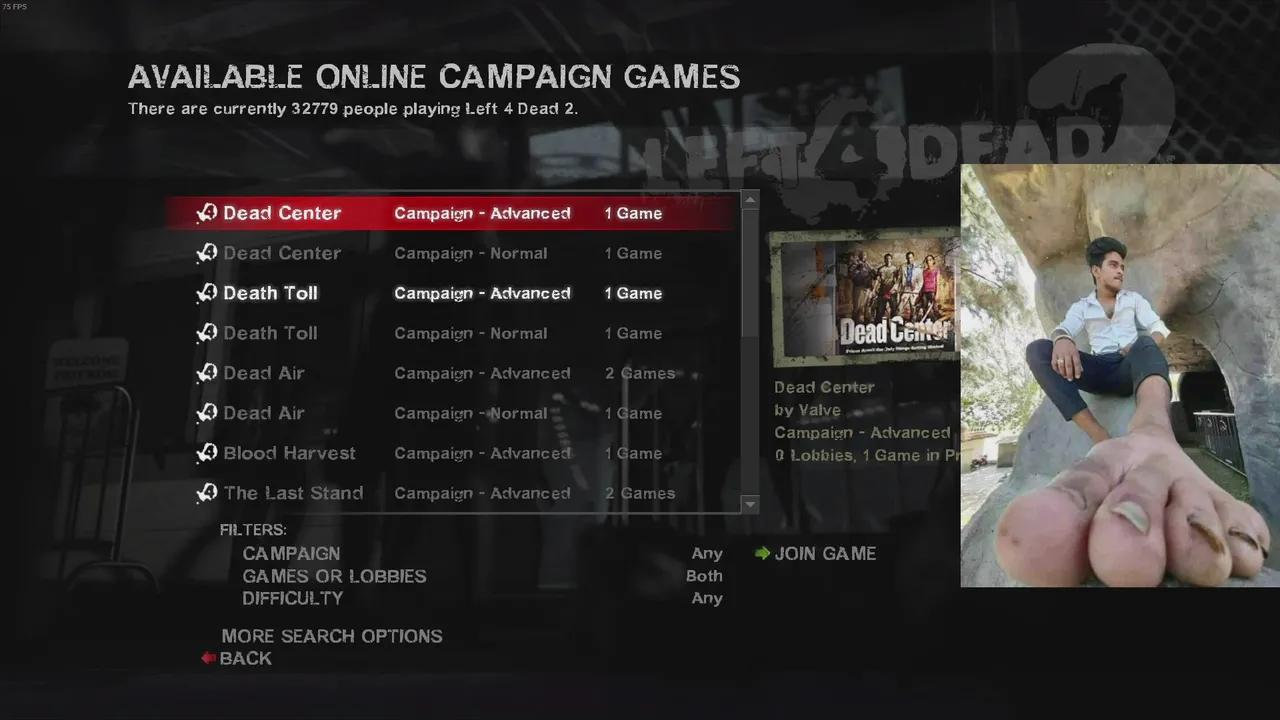Click "Campaign - Normal" in the Dead Center row
1280x720 pixels.
tap(470, 253)
